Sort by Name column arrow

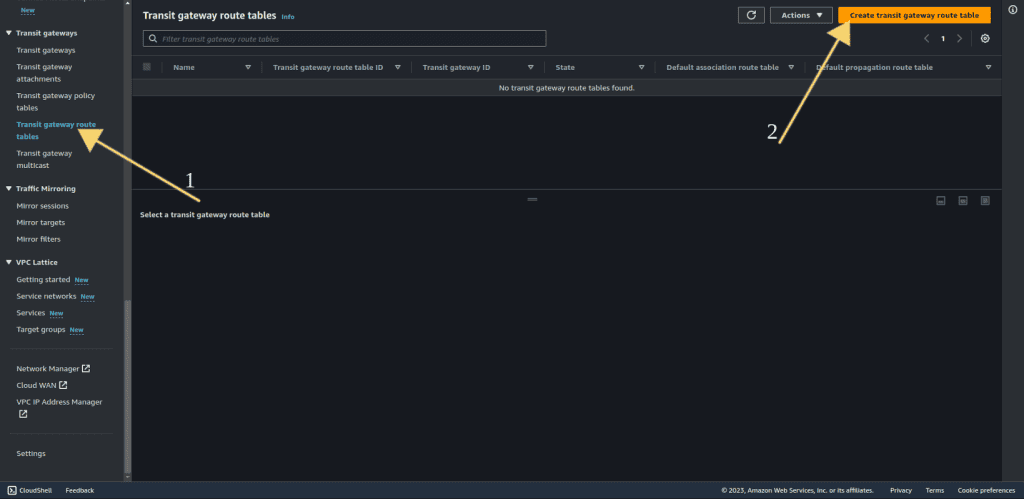click(248, 67)
